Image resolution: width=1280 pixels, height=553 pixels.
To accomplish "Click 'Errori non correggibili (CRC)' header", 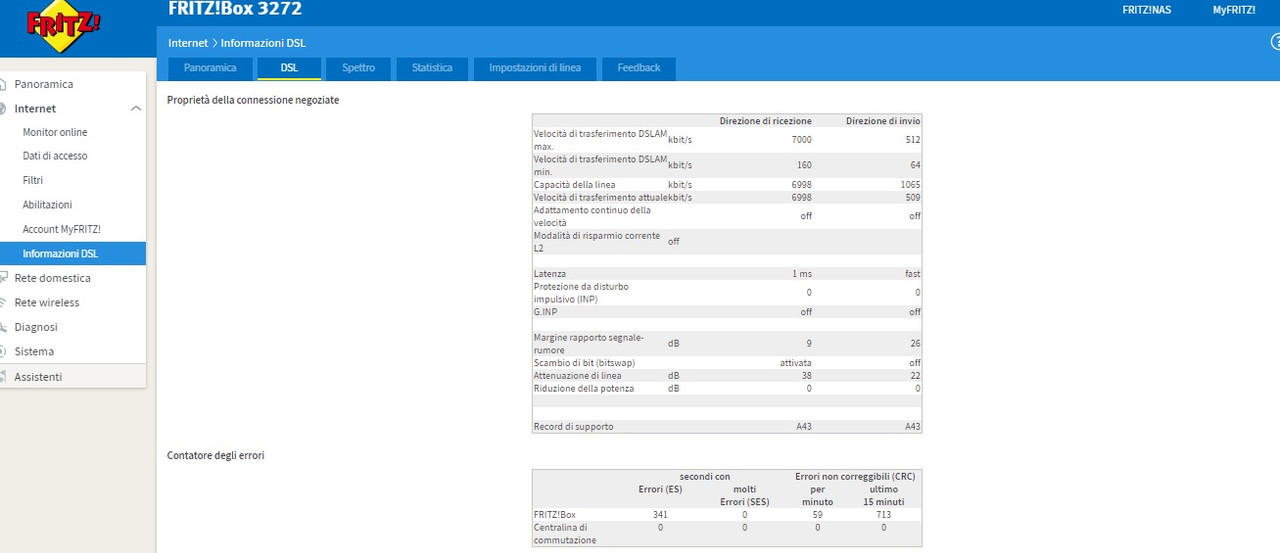I will click(855, 477).
